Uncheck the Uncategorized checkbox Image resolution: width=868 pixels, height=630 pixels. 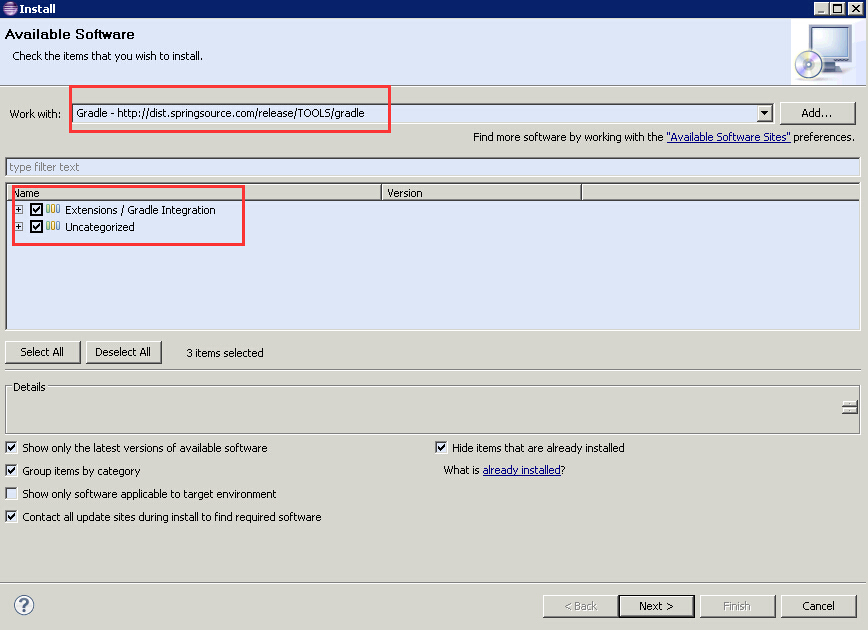[37, 226]
